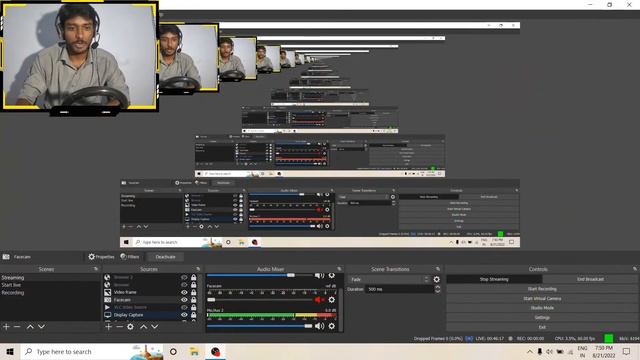Open the Windows Start menu
The height and width of the screenshot is (360, 640).
click(x=10, y=351)
